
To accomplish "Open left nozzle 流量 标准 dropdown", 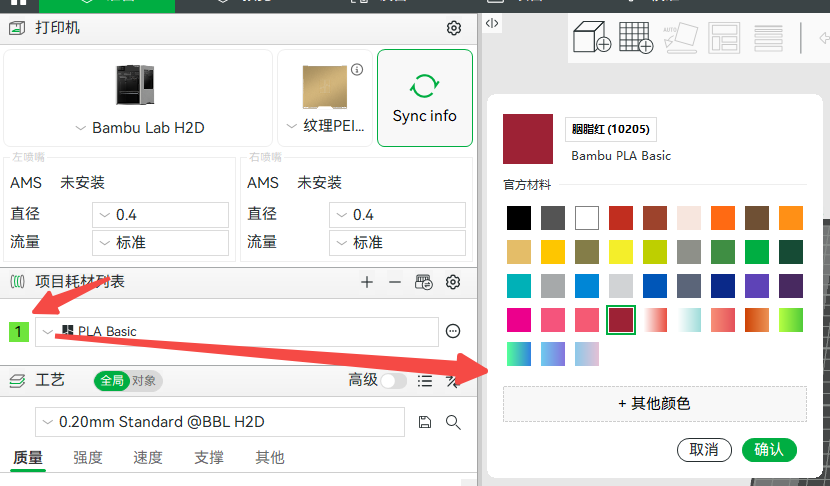I will click(160, 243).
